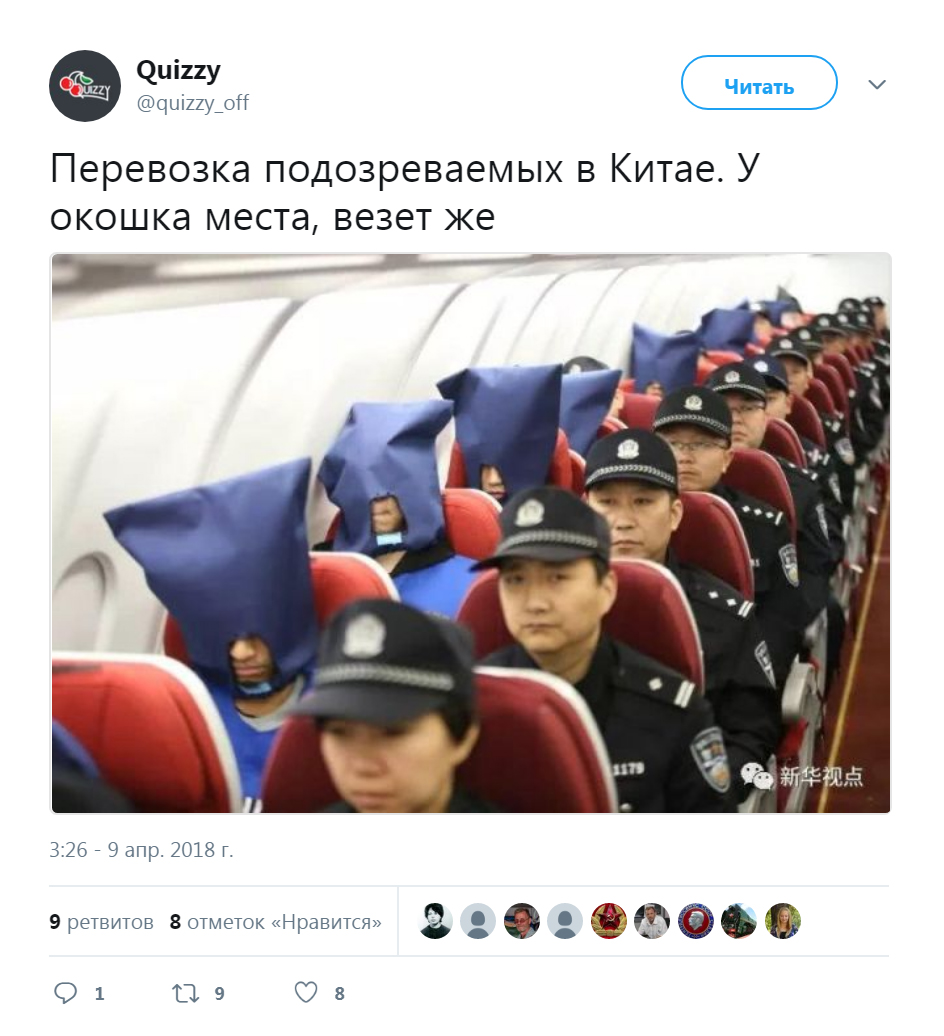Click the blonde woman liker avatar
This screenshot has width=944, height=1036.
783,921
